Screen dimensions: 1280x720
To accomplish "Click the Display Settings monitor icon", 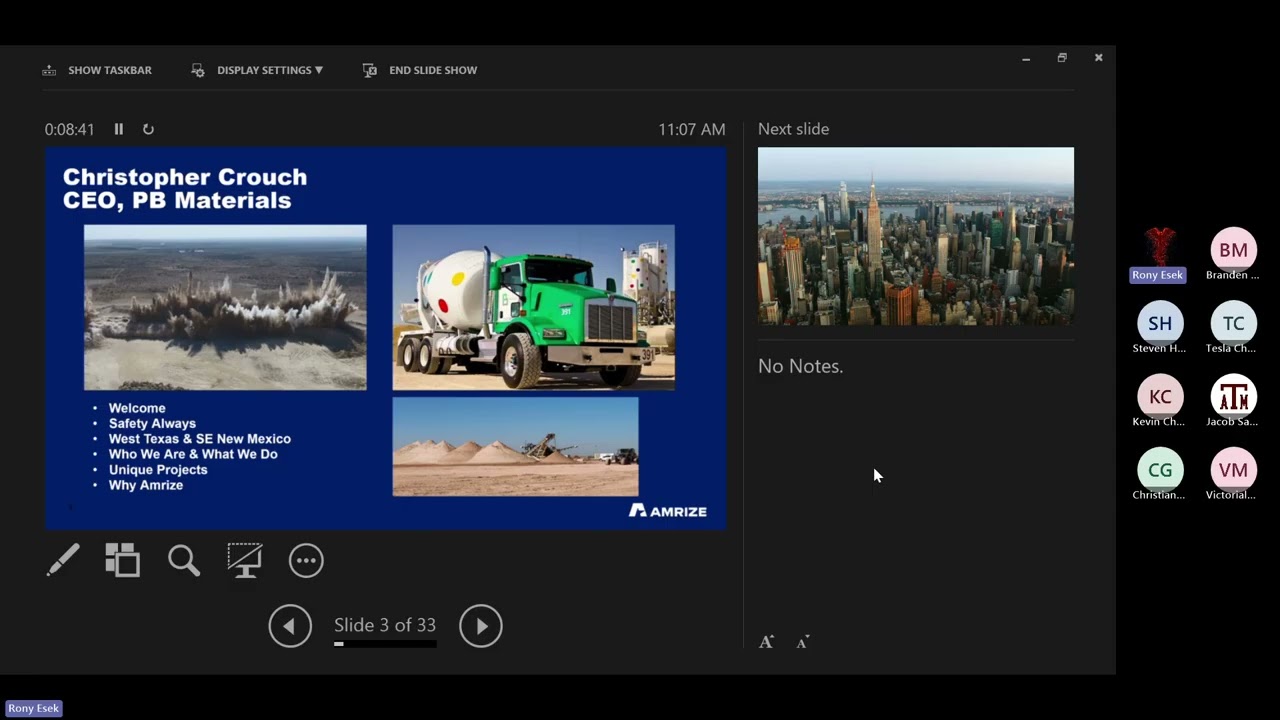I will (x=198, y=70).
